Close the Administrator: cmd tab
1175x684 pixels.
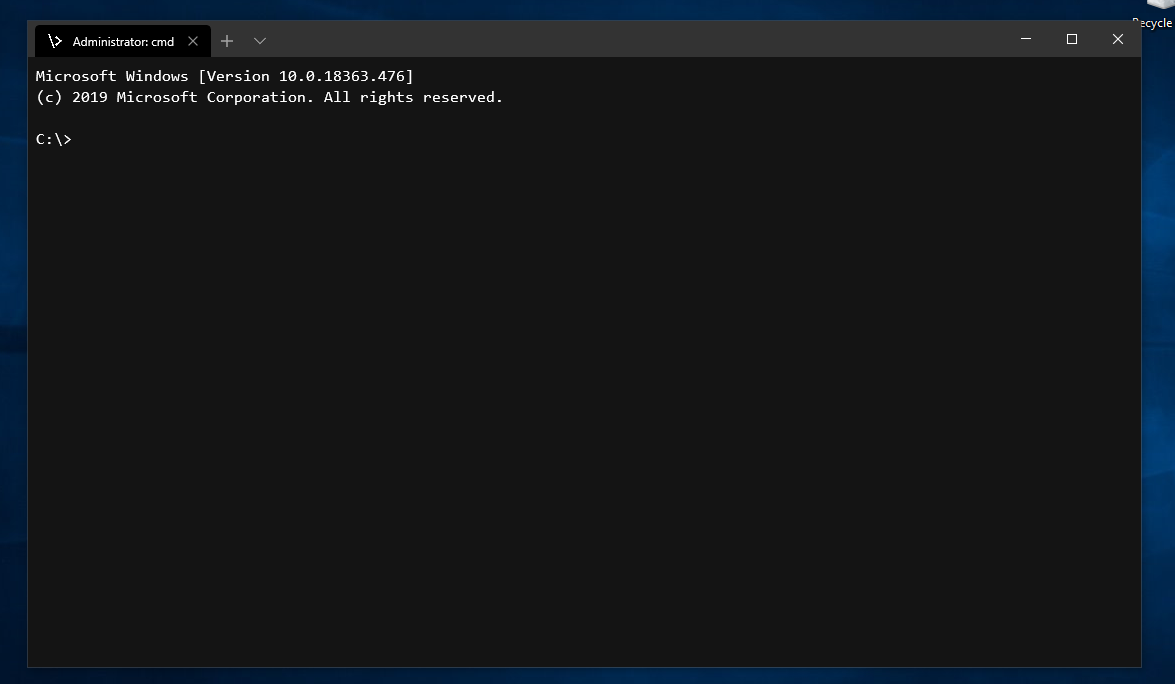(193, 41)
